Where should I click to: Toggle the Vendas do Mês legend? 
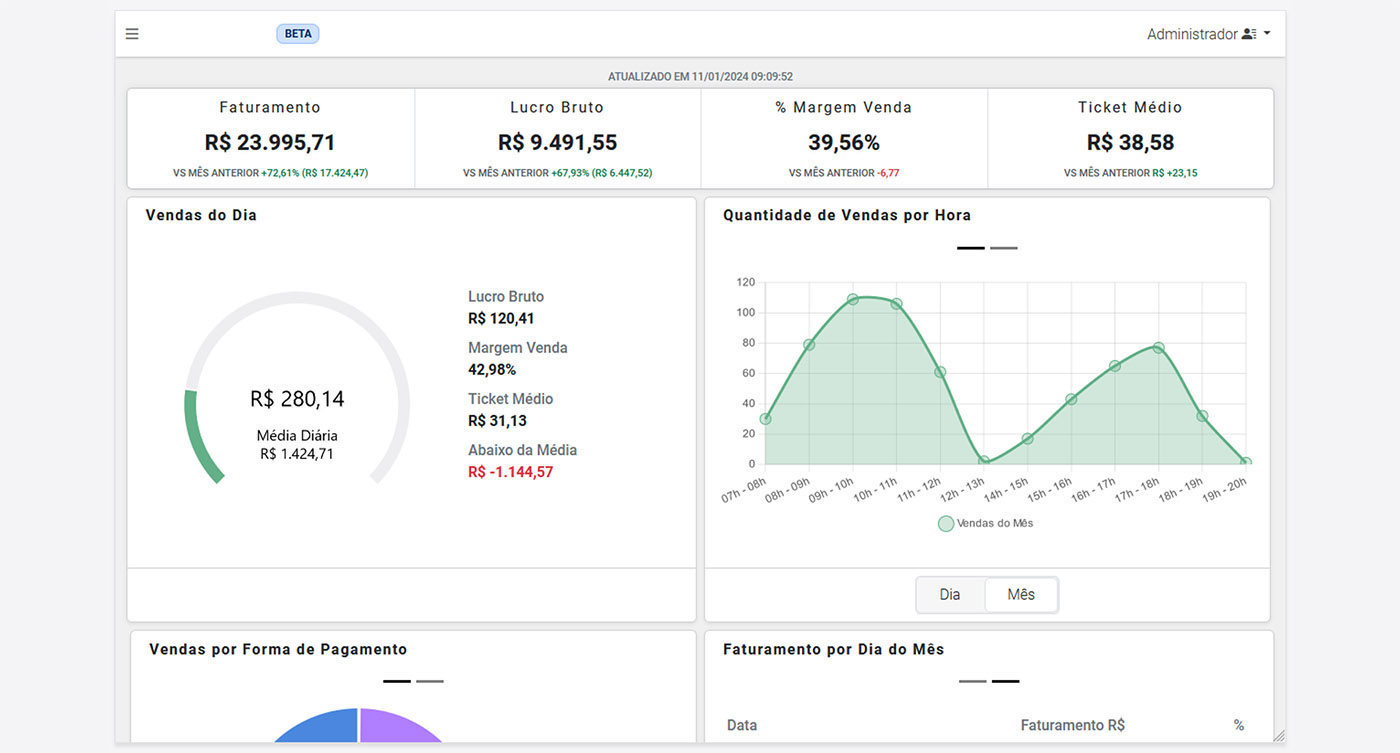986,523
